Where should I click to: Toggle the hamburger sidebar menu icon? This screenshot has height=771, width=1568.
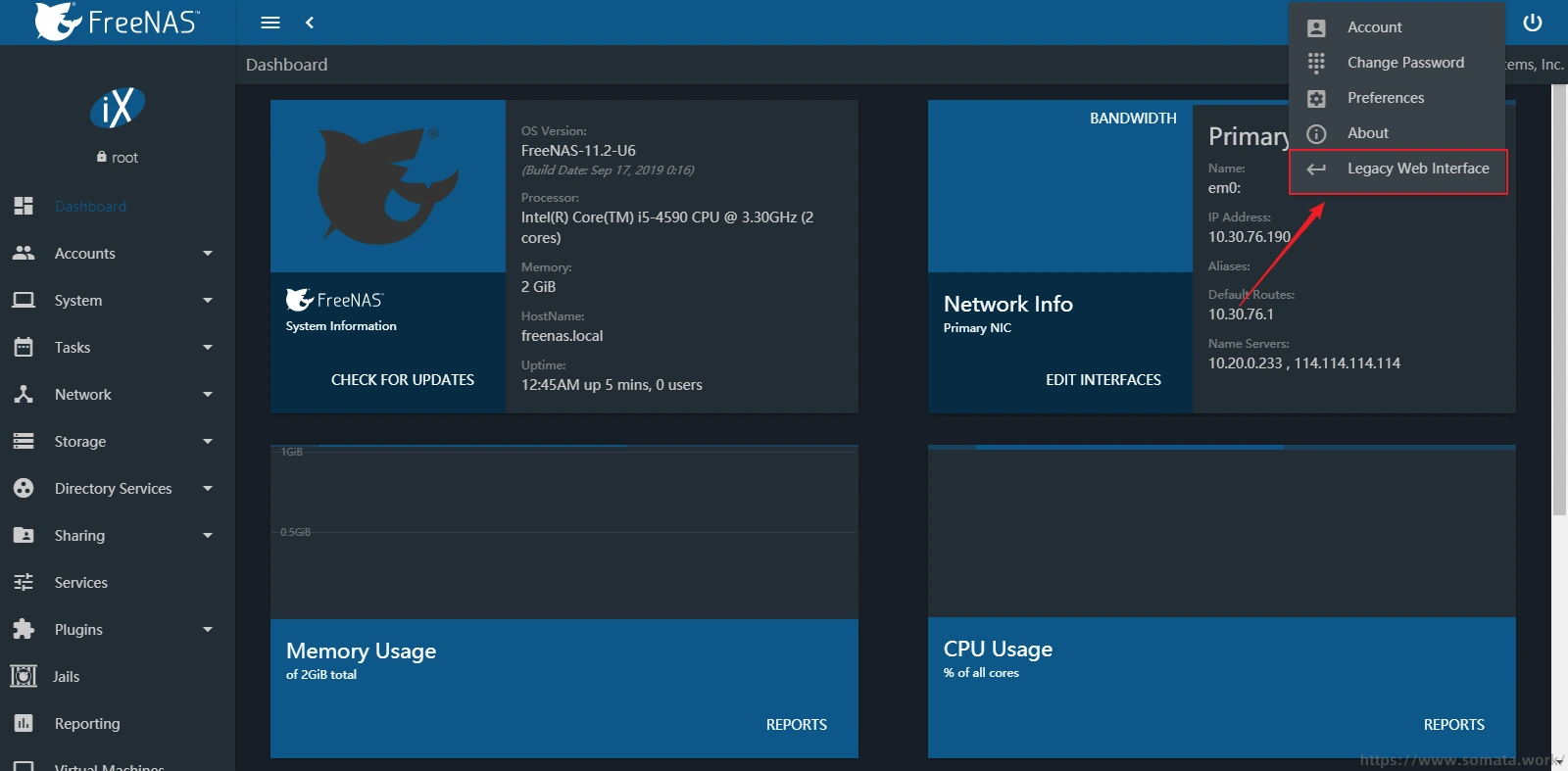click(270, 23)
